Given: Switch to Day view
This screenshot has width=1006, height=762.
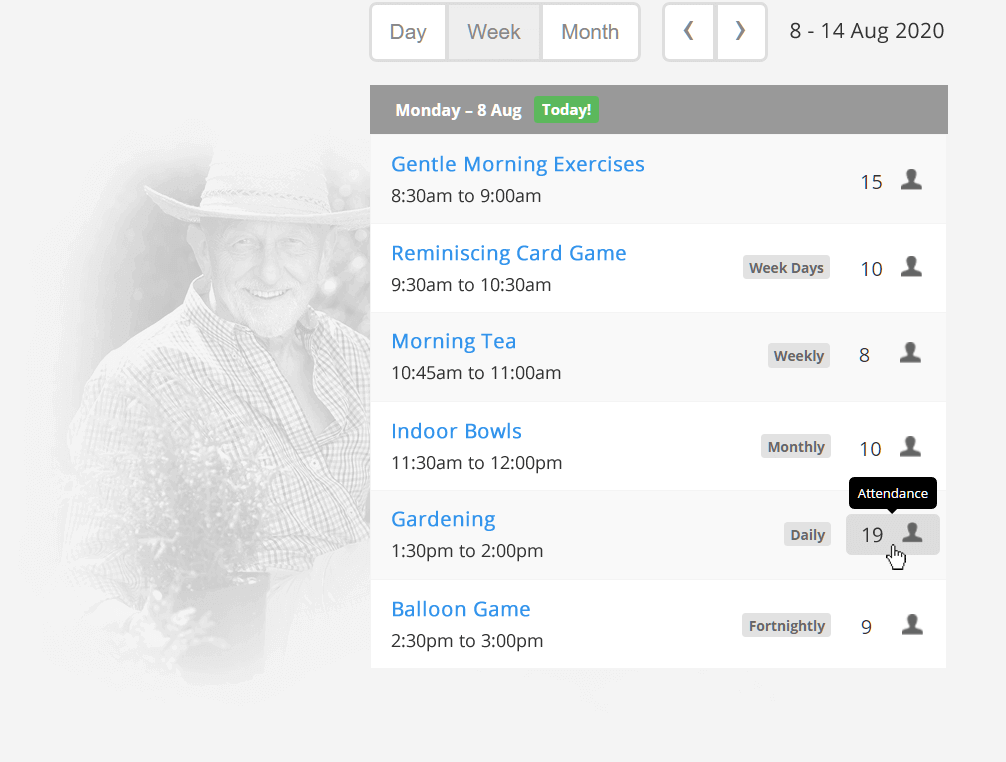Looking at the screenshot, I should tap(408, 32).
